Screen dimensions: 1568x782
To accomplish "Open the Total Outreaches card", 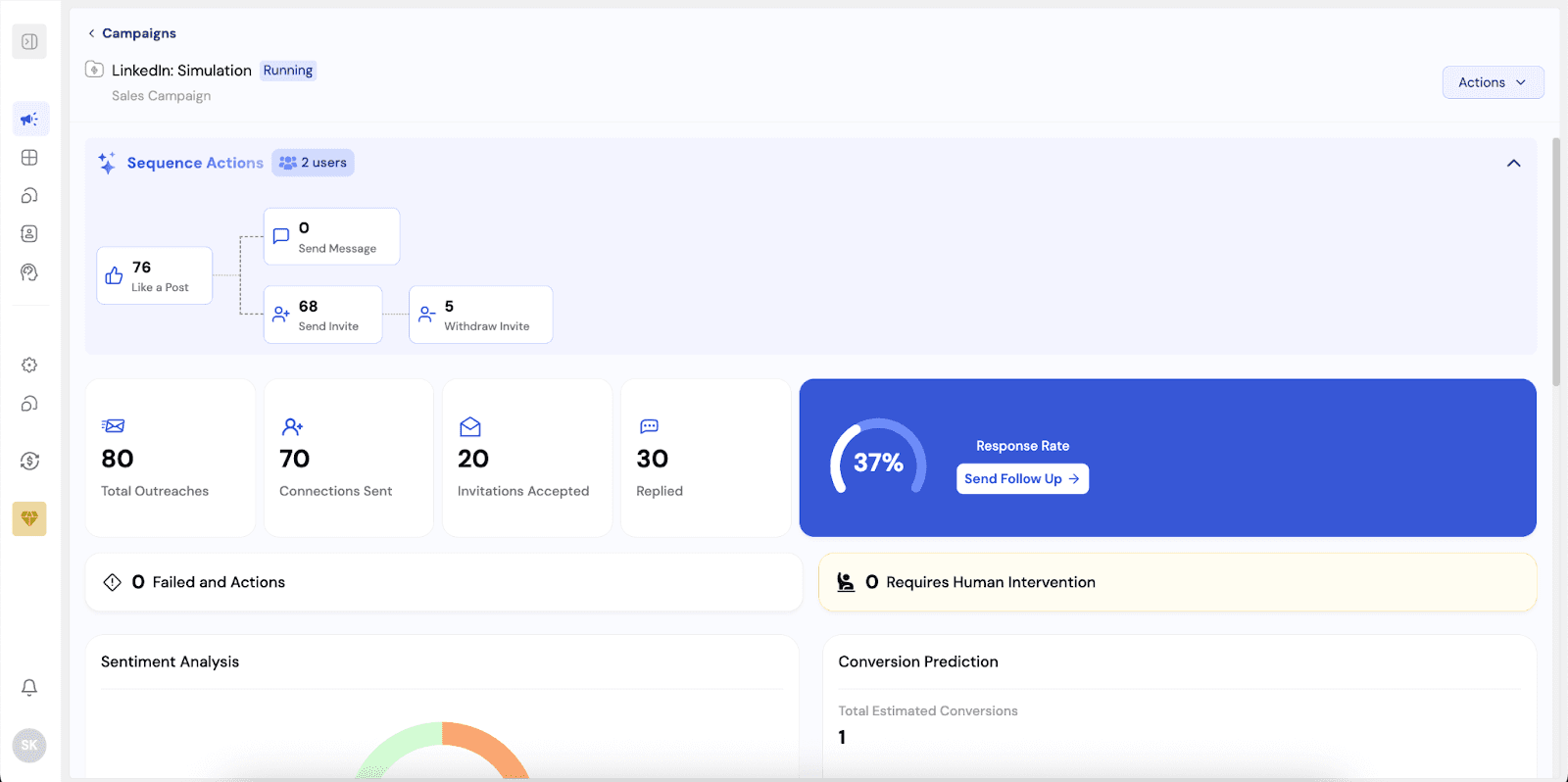I will point(171,458).
